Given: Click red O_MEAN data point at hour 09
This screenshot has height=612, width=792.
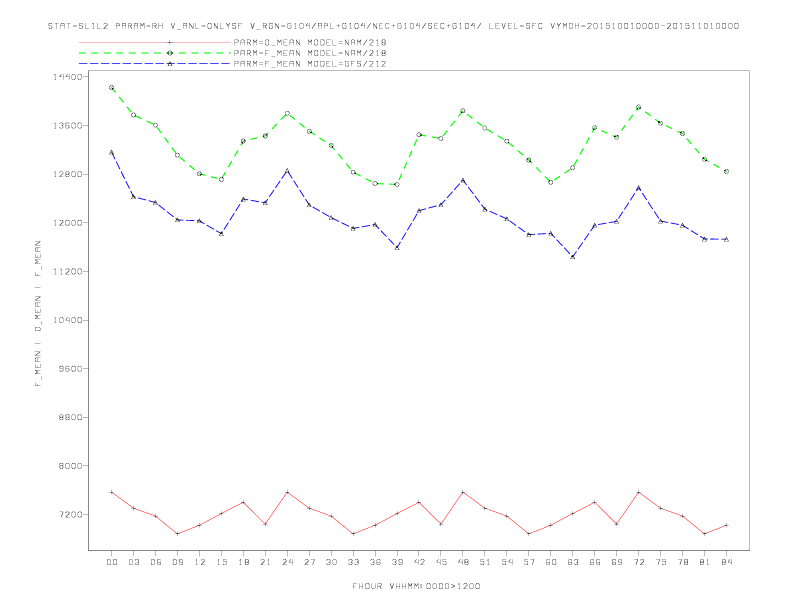Looking at the screenshot, I should [177, 534].
